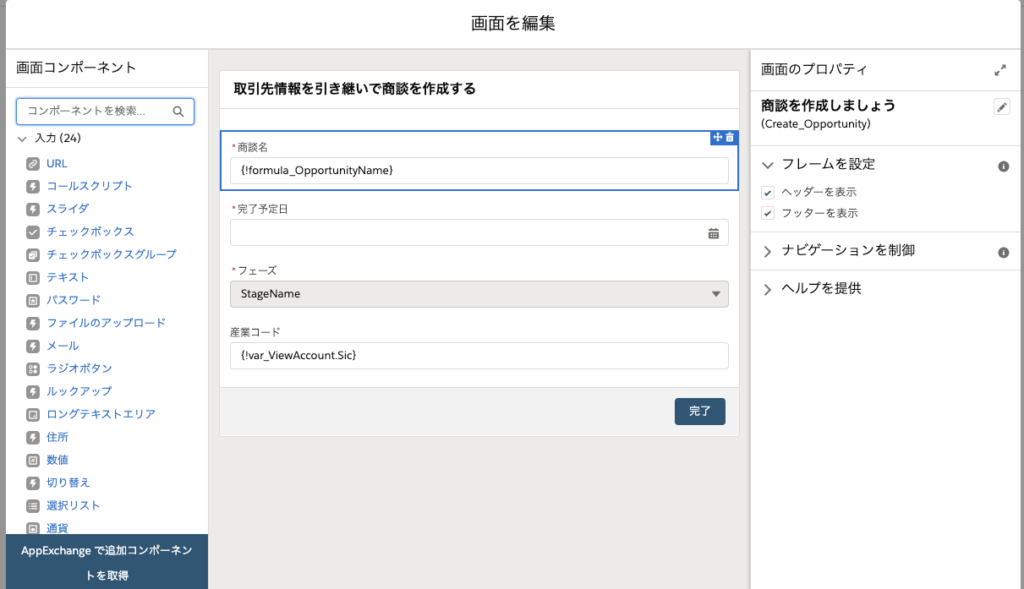Click info icon beside フレームを設定

1003,167
